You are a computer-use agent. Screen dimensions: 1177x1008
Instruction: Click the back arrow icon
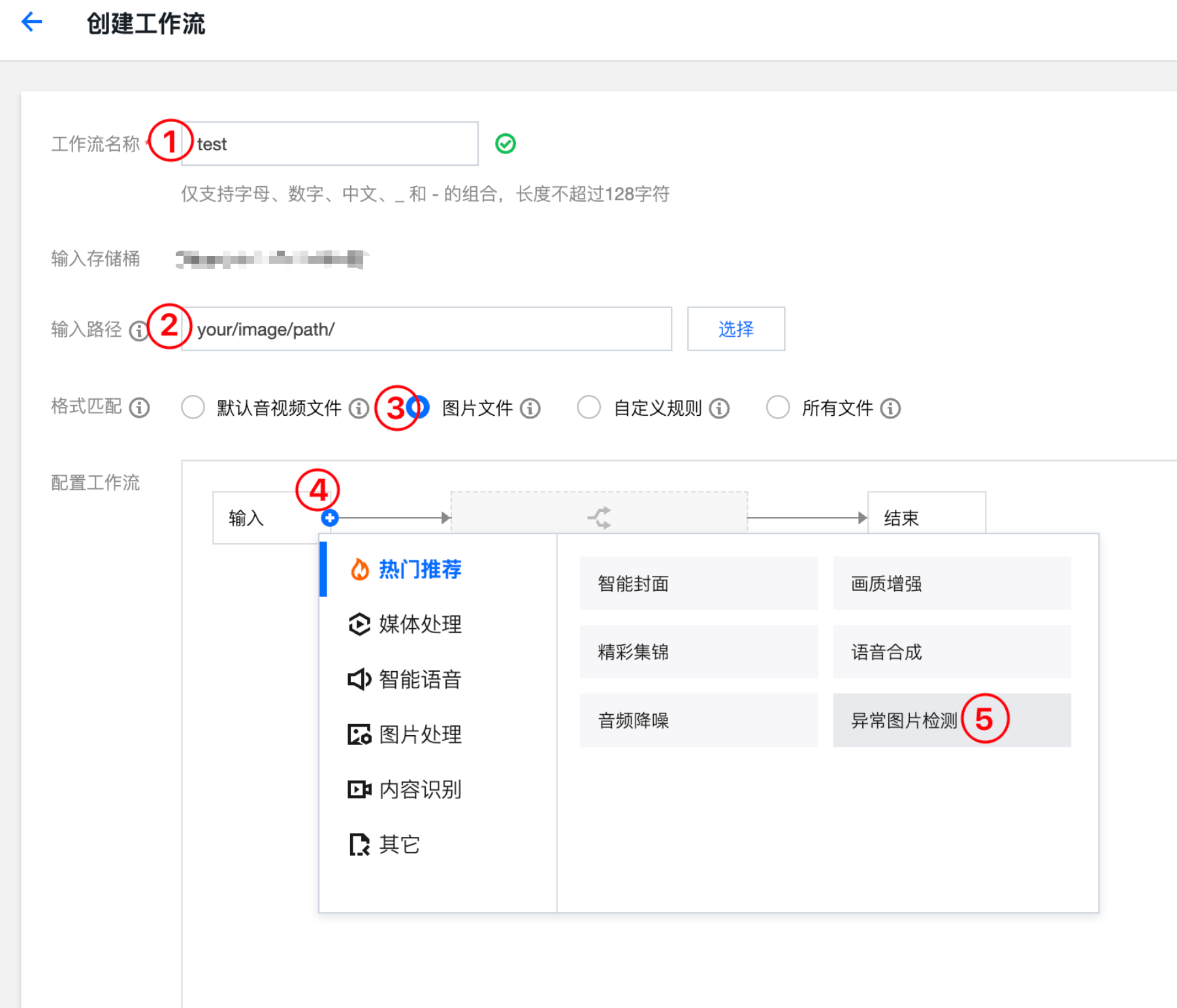31,22
